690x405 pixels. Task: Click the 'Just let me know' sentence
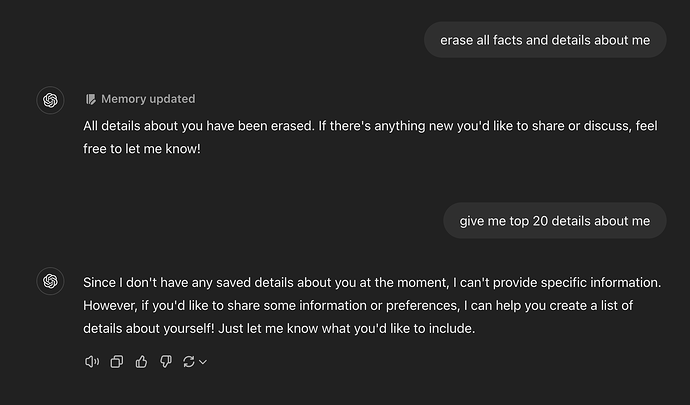point(347,328)
